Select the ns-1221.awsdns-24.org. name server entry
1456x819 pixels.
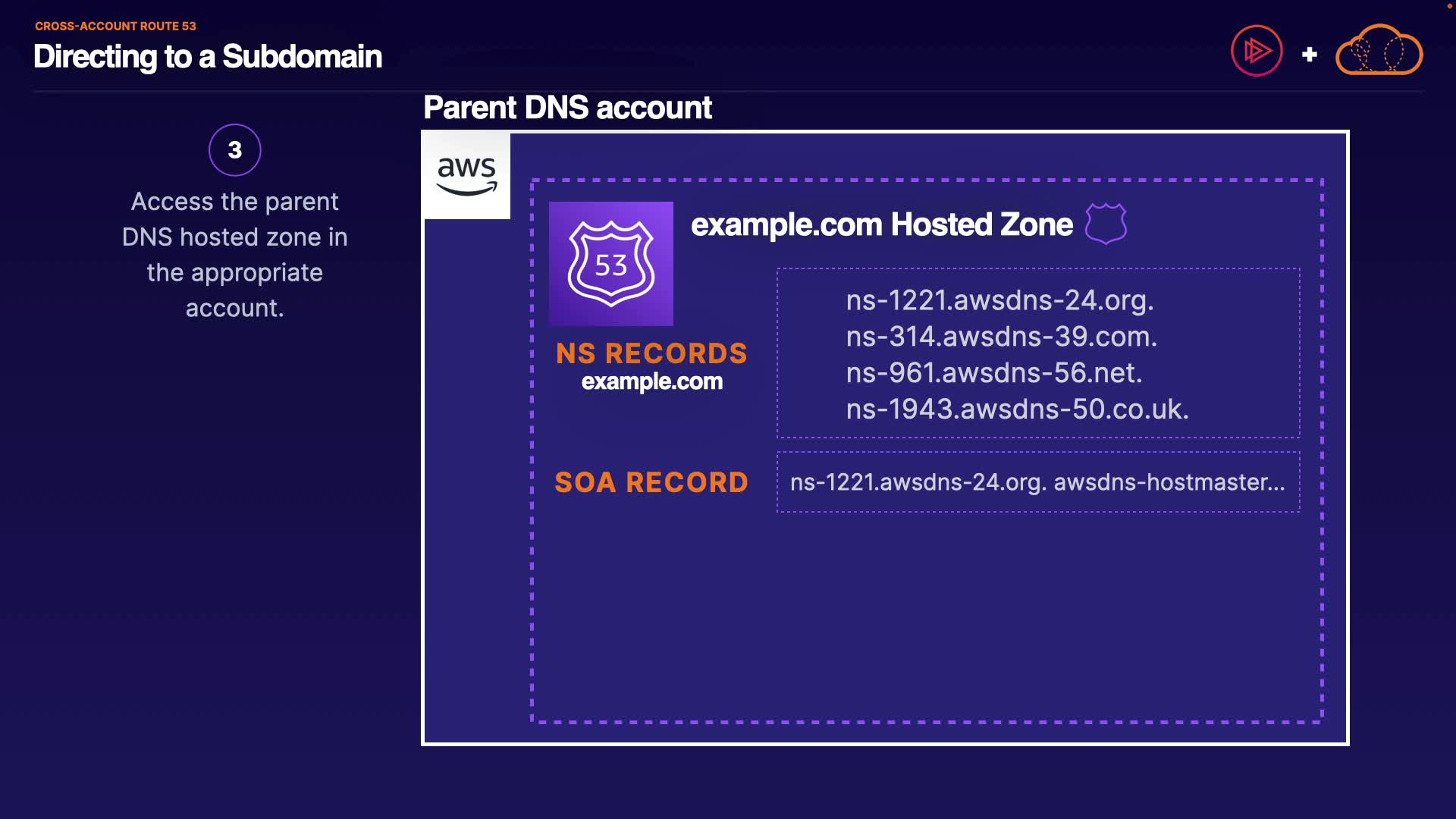tap(999, 300)
